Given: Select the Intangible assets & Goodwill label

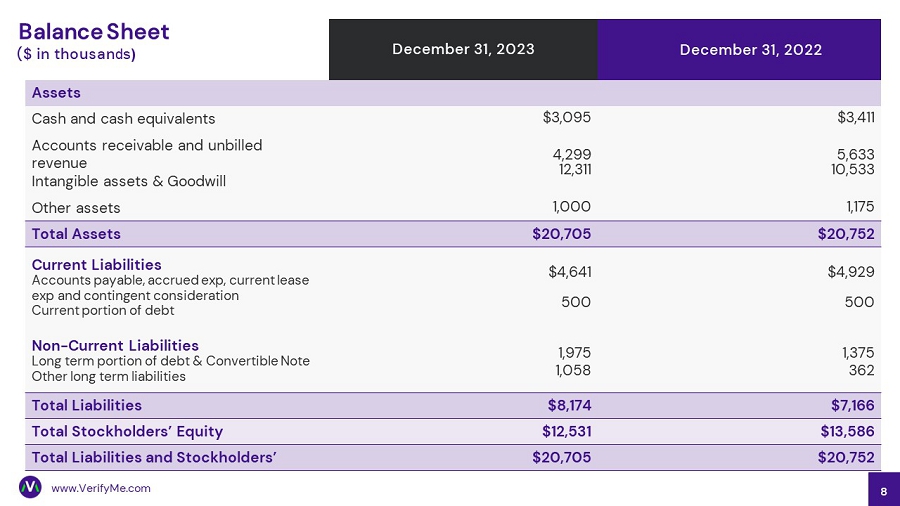Looking at the screenshot, I should pyautogui.click(x=129, y=181).
